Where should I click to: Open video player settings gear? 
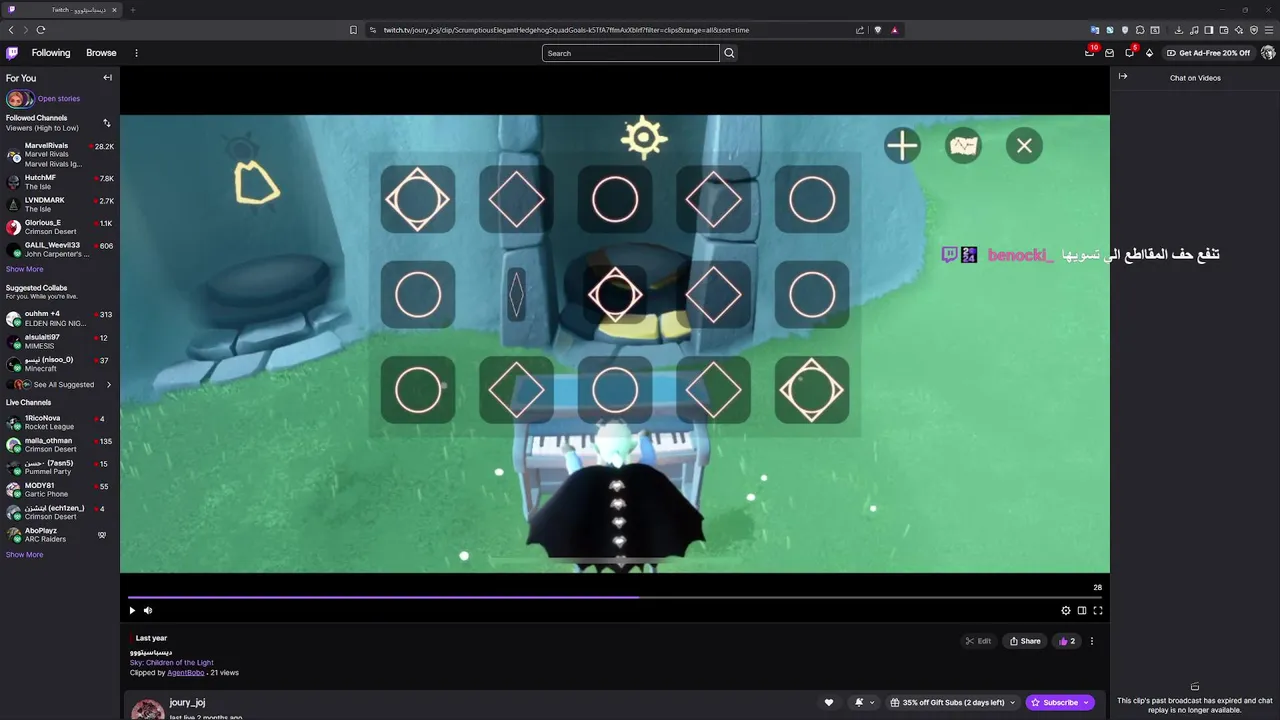1066,610
